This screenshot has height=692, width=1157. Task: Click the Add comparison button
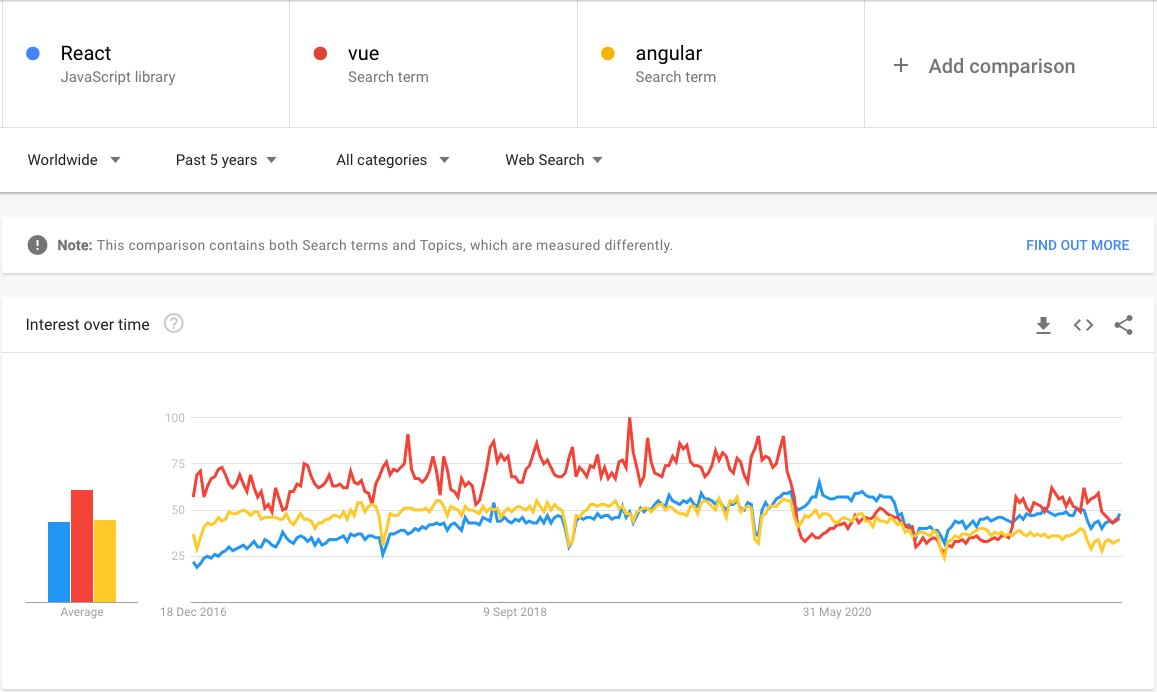(x=1001, y=66)
